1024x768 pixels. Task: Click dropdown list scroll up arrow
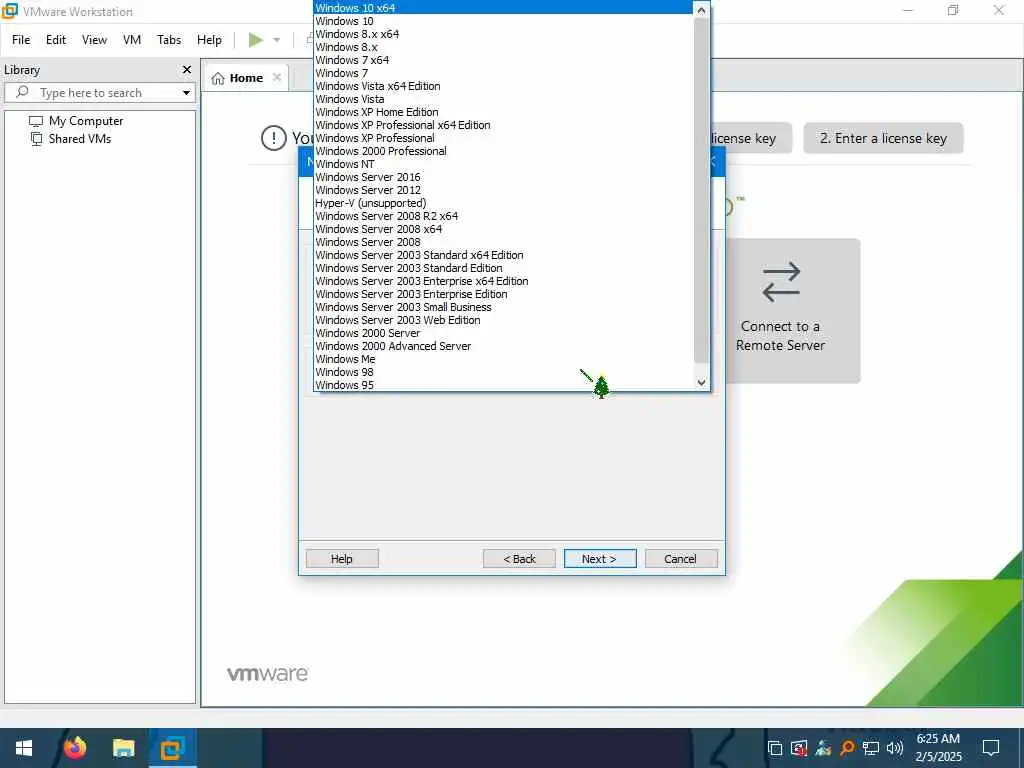click(701, 10)
